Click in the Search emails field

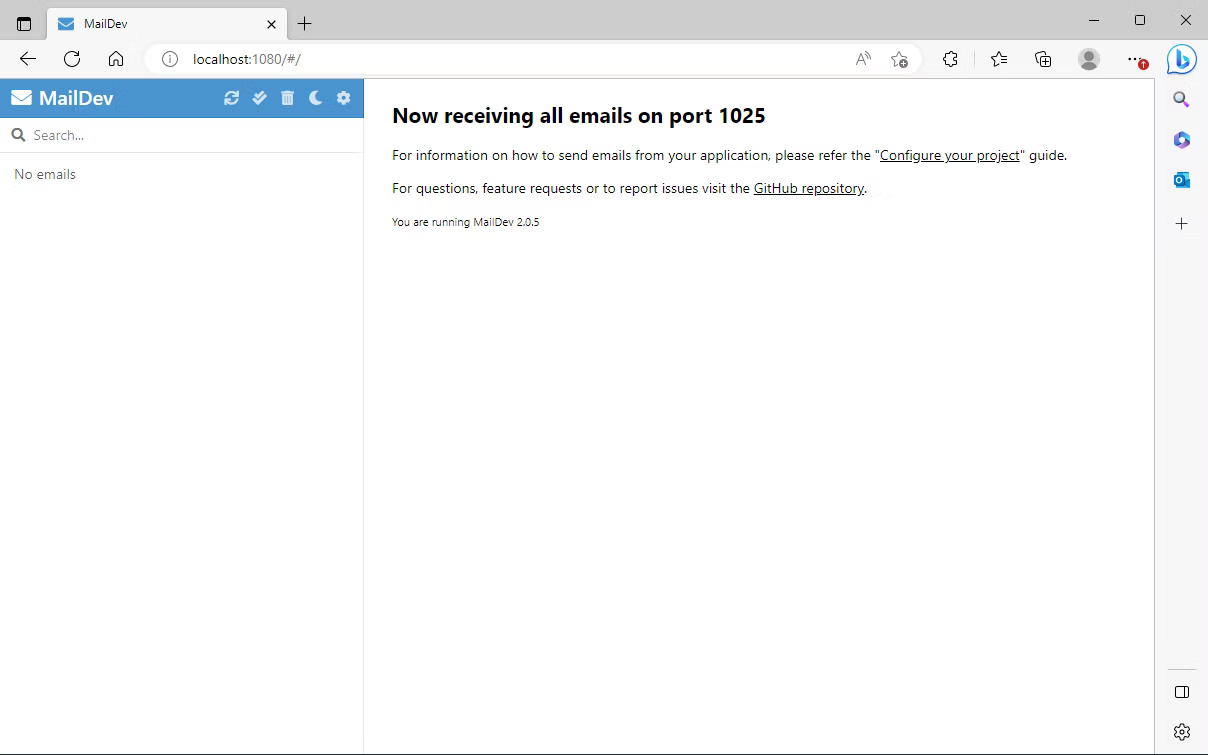click(190, 135)
